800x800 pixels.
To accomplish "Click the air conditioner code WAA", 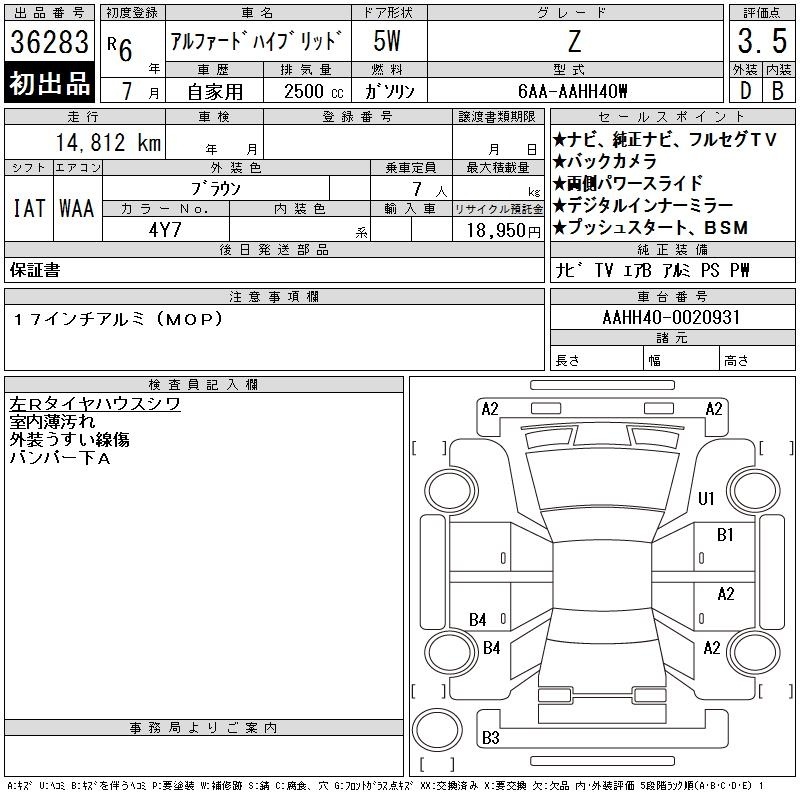I will (77, 208).
